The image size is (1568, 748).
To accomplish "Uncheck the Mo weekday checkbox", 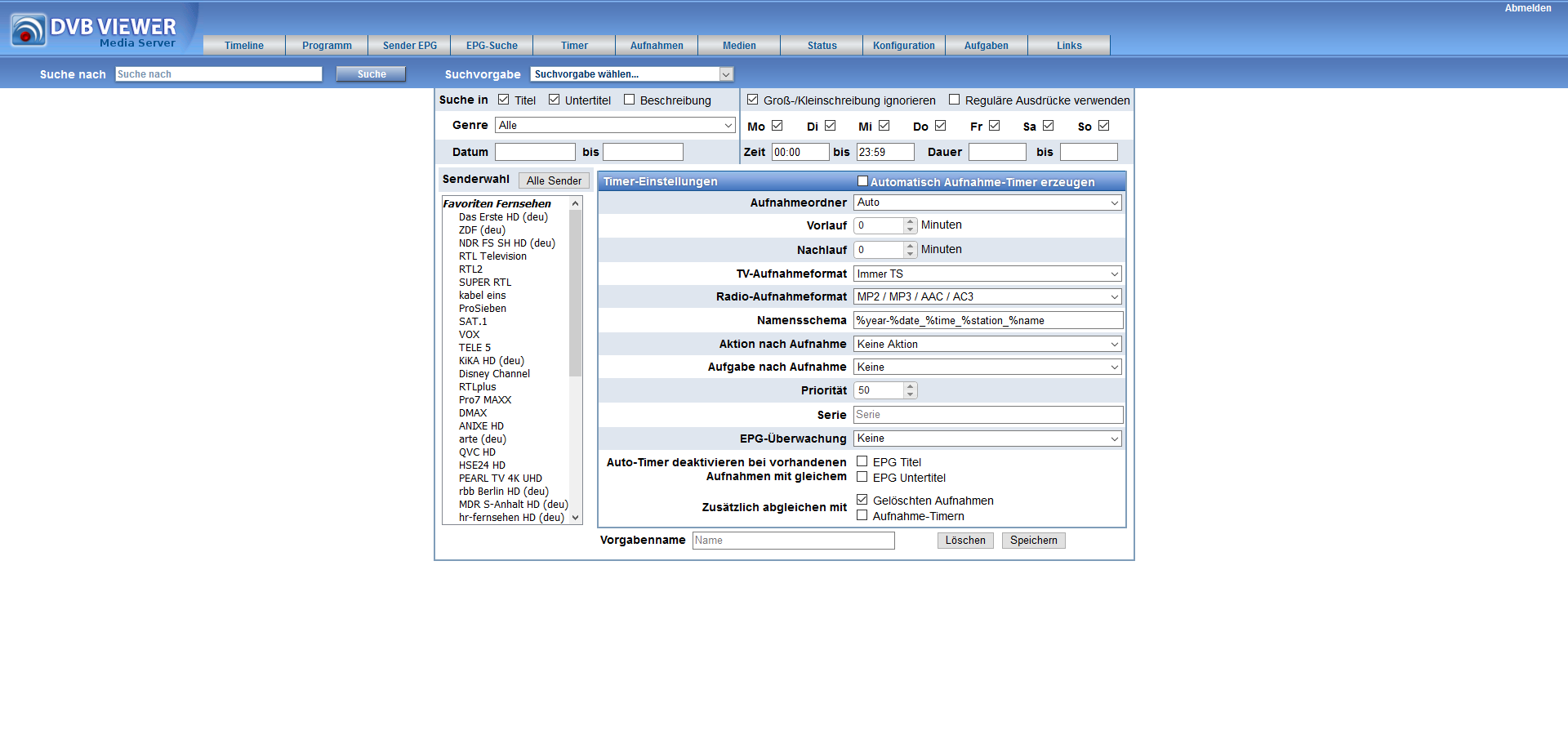I will pyautogui.click(x=777, y=126).
